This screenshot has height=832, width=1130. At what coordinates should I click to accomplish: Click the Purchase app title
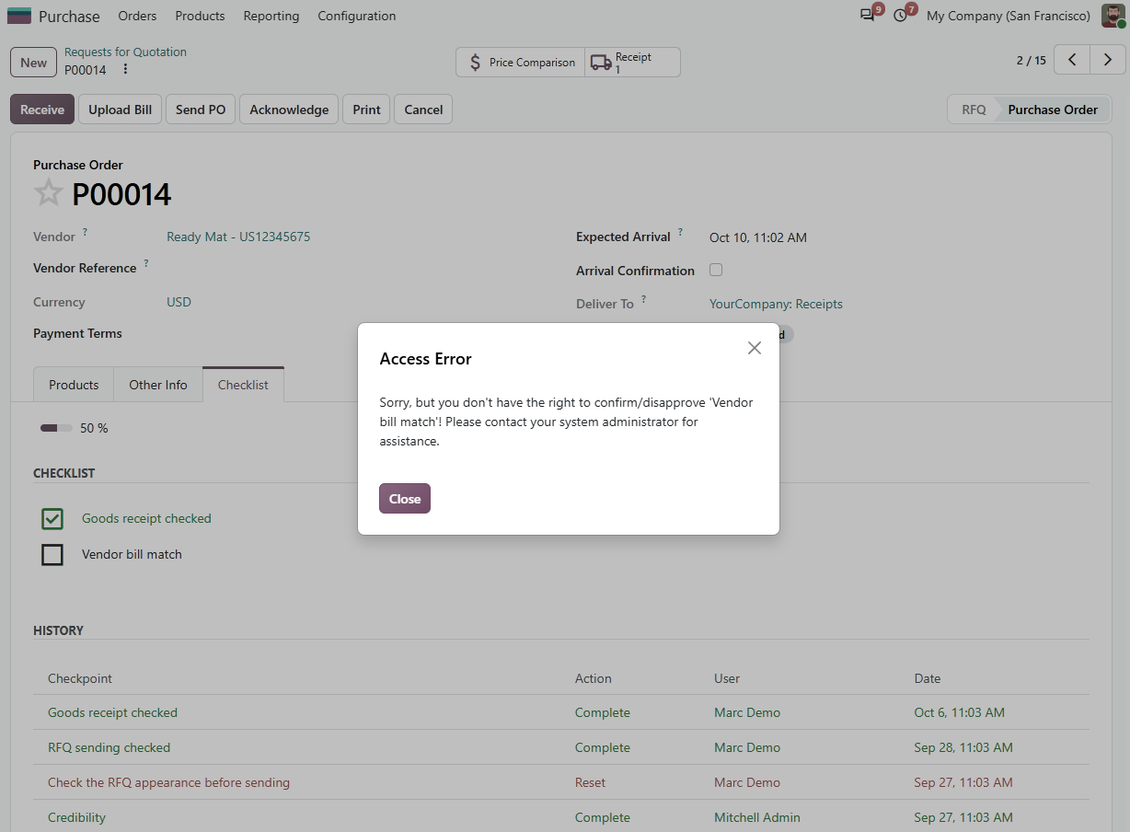(69, 16)
